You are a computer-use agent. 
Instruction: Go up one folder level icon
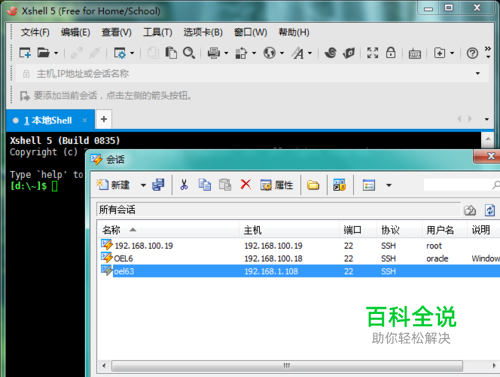tap(470, 210)
